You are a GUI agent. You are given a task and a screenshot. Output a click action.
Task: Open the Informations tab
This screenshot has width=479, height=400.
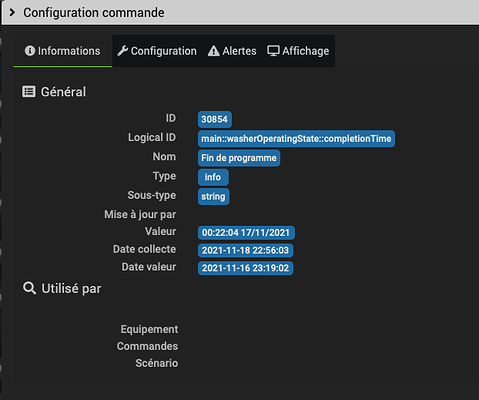pyautogui.click(x=63, y=51)
